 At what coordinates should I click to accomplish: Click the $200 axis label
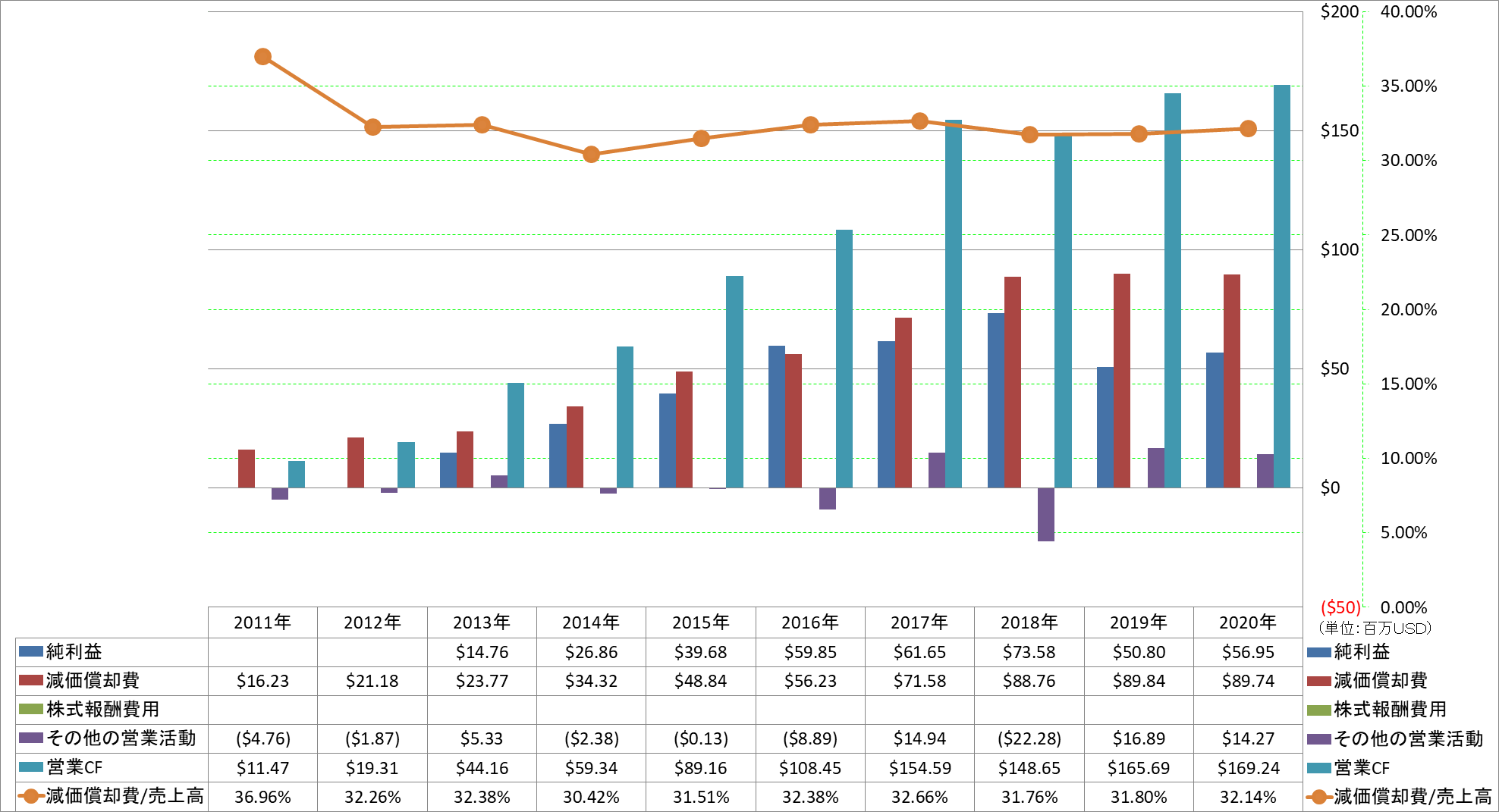pyautogui.click(x=1340, y=11)
